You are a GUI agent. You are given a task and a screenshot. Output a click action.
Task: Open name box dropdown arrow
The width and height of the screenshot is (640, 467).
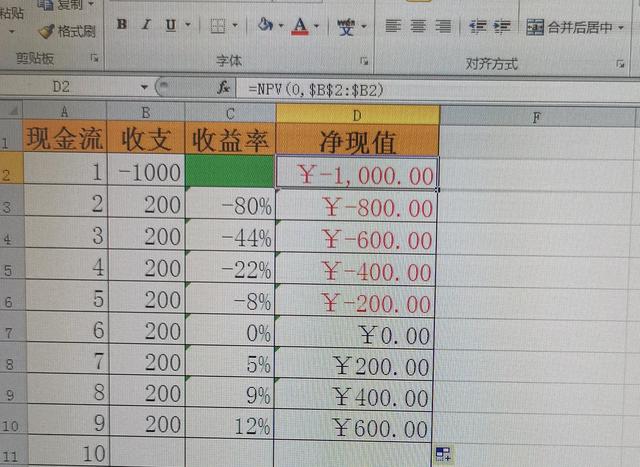point(144,87)
